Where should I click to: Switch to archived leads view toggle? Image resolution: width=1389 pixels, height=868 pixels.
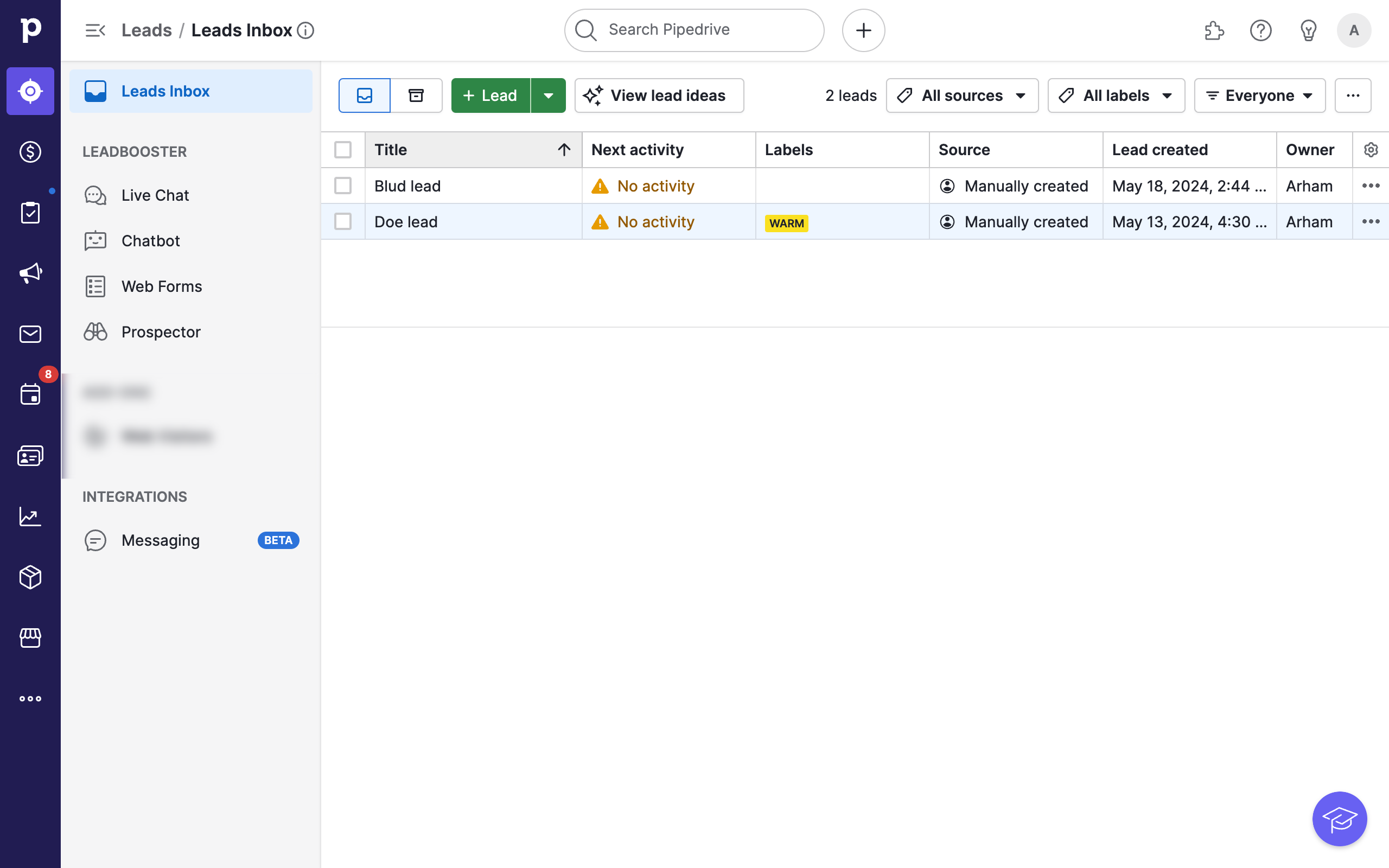click(416, 95)
